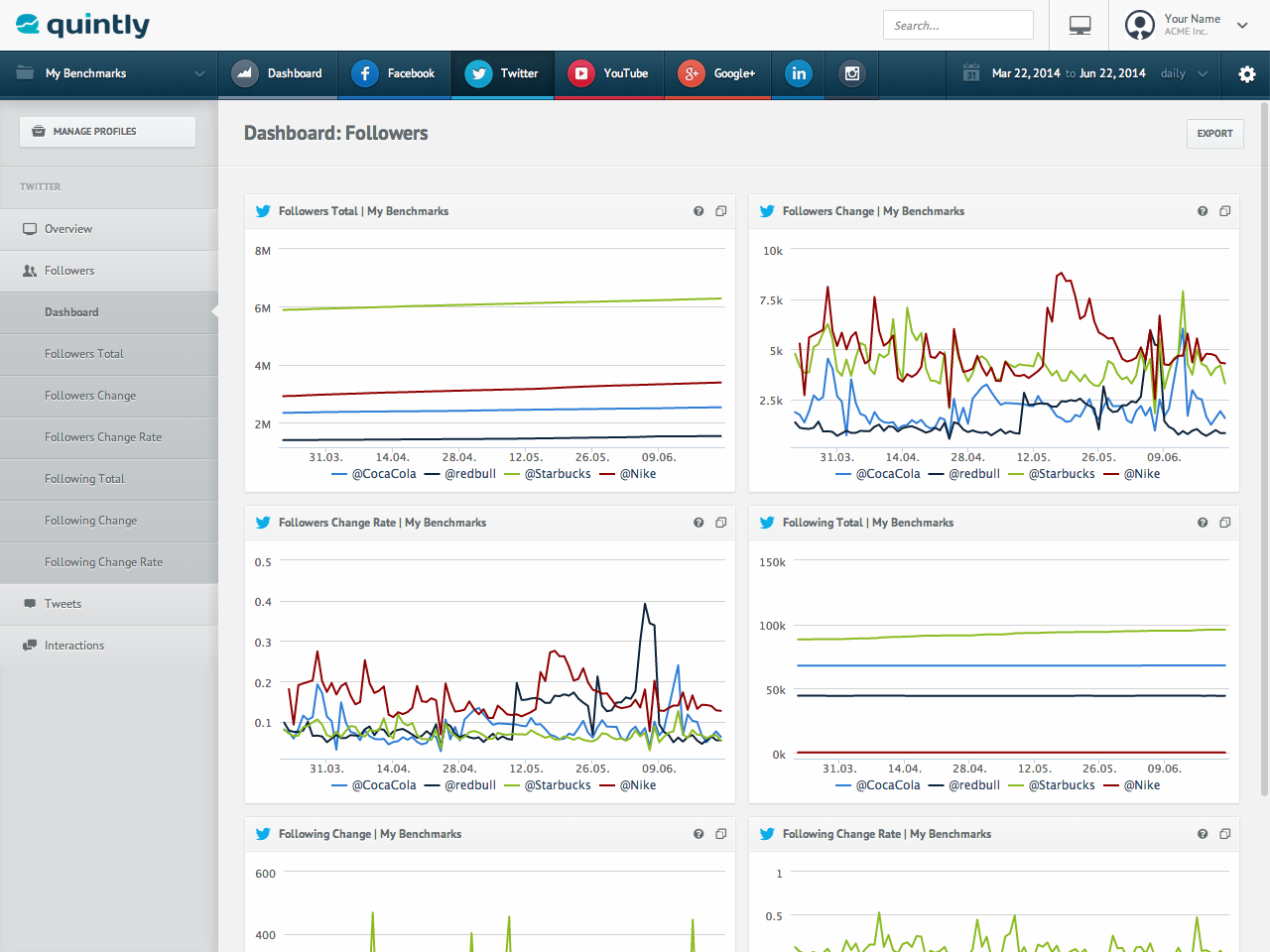The height and width of the screenshot is (952, 1270).
Task: Open help for Following Change Rate widget
Action: [x=1203, y=834]
